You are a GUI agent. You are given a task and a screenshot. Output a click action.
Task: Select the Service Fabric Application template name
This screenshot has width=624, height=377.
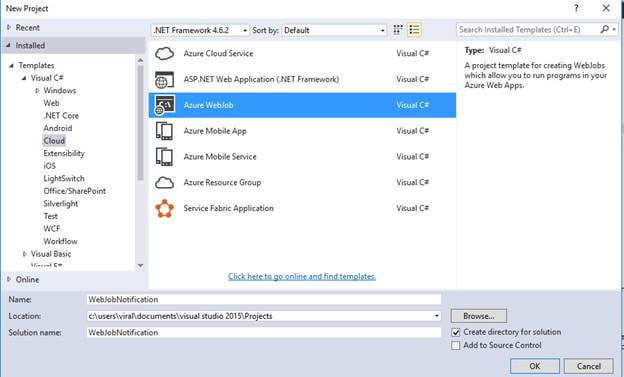pos(228,208)
